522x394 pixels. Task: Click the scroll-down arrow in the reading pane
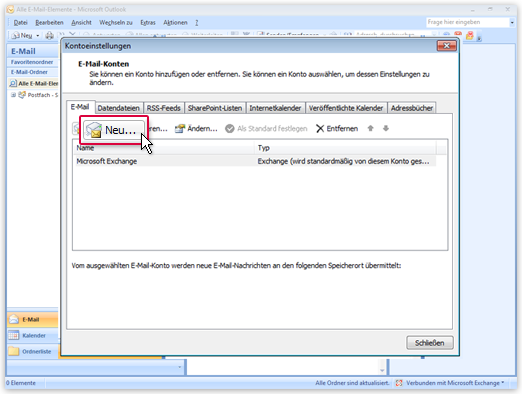point(382,370)
